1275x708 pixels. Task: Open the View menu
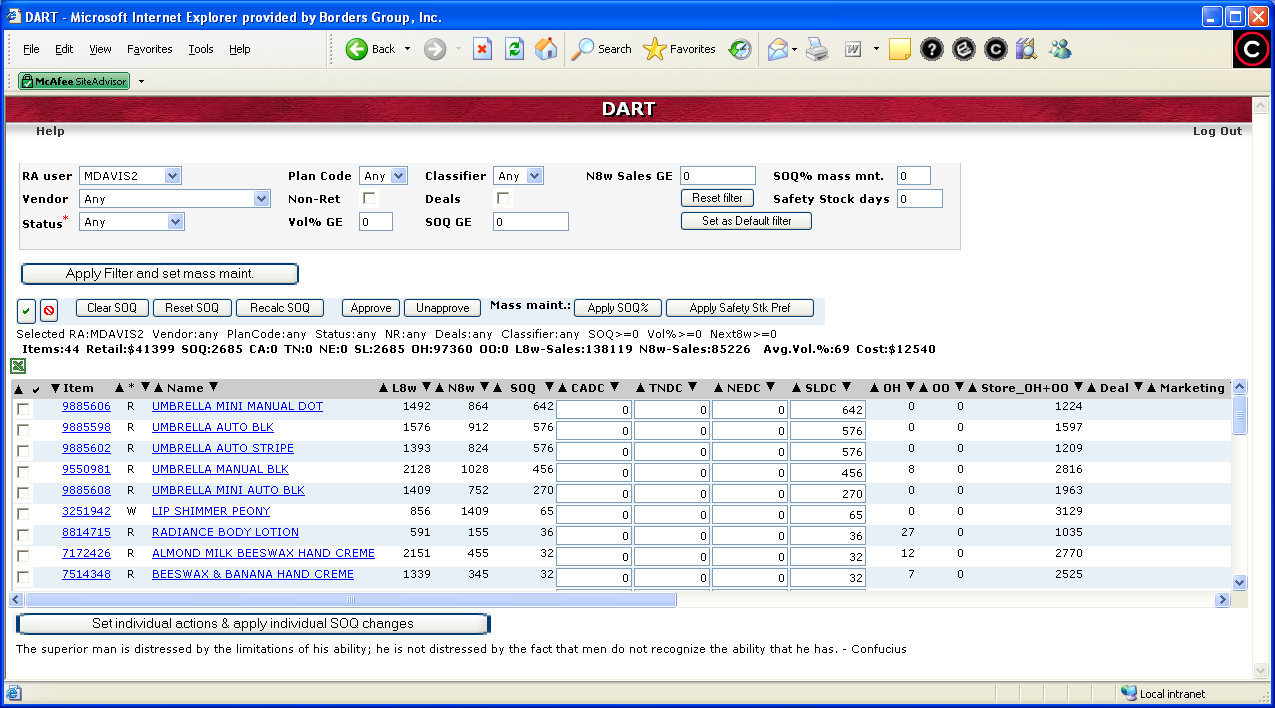pos(100,49)
